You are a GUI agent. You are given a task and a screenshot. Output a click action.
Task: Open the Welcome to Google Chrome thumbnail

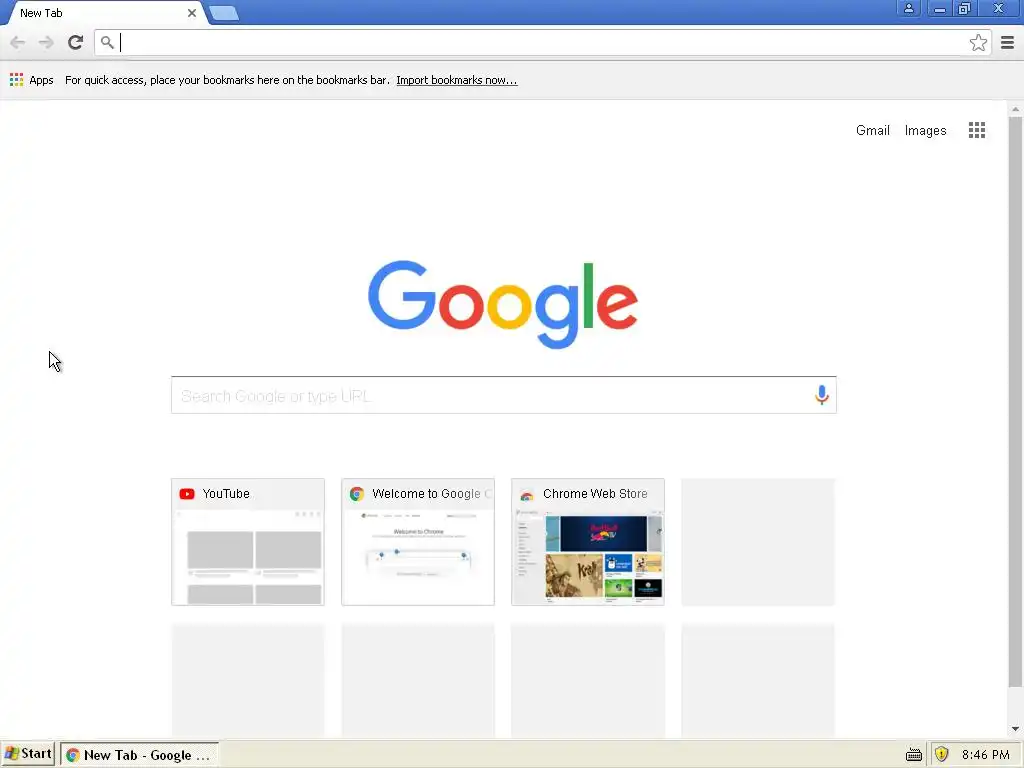click(x=418, y=542)
